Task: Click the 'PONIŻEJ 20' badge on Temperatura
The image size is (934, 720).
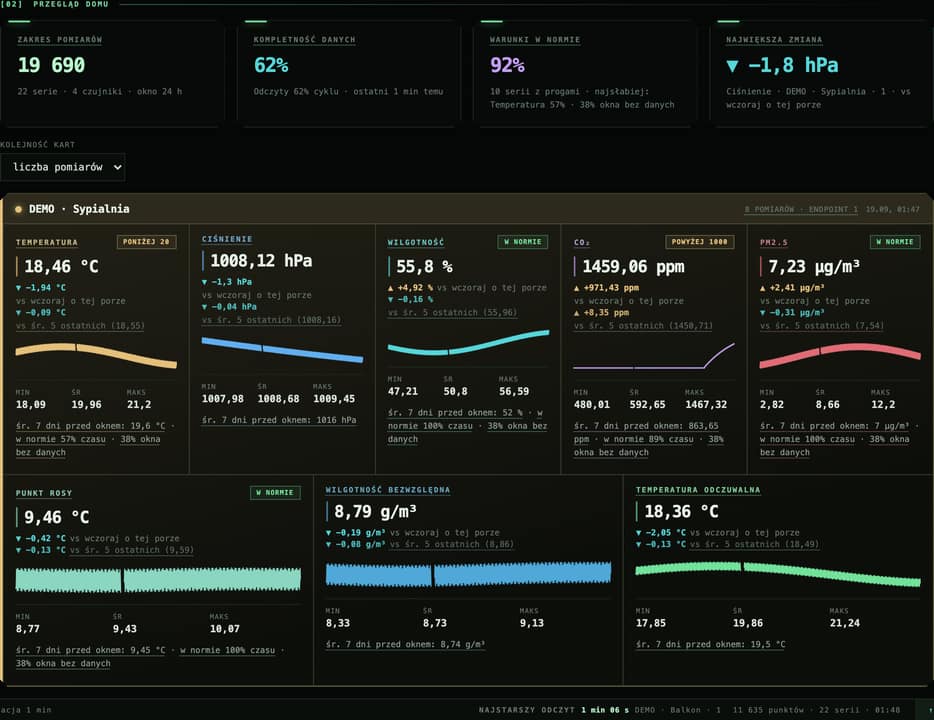Action: pos(146,242)
